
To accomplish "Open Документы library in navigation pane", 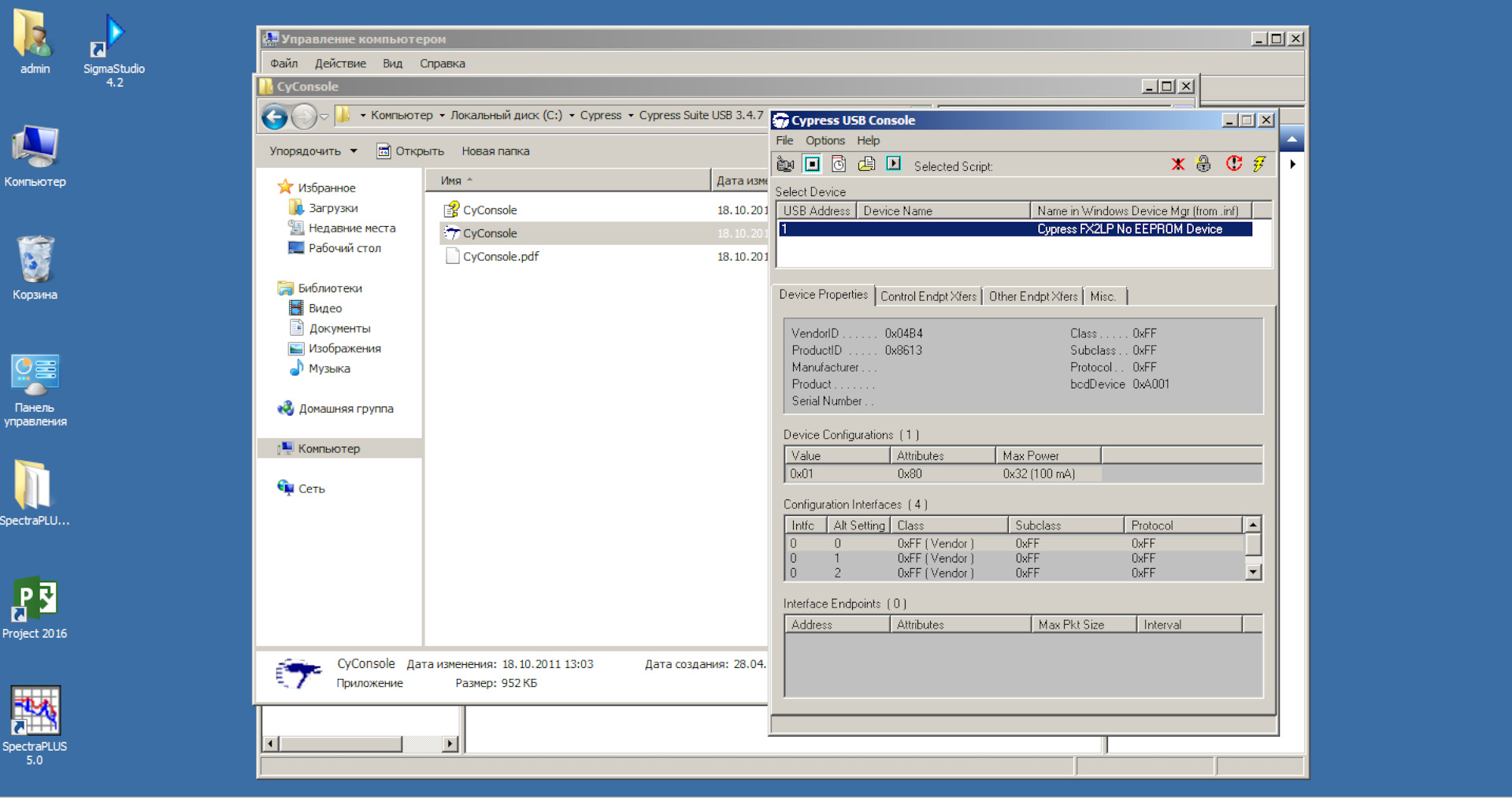I will (x=339, y=328).
